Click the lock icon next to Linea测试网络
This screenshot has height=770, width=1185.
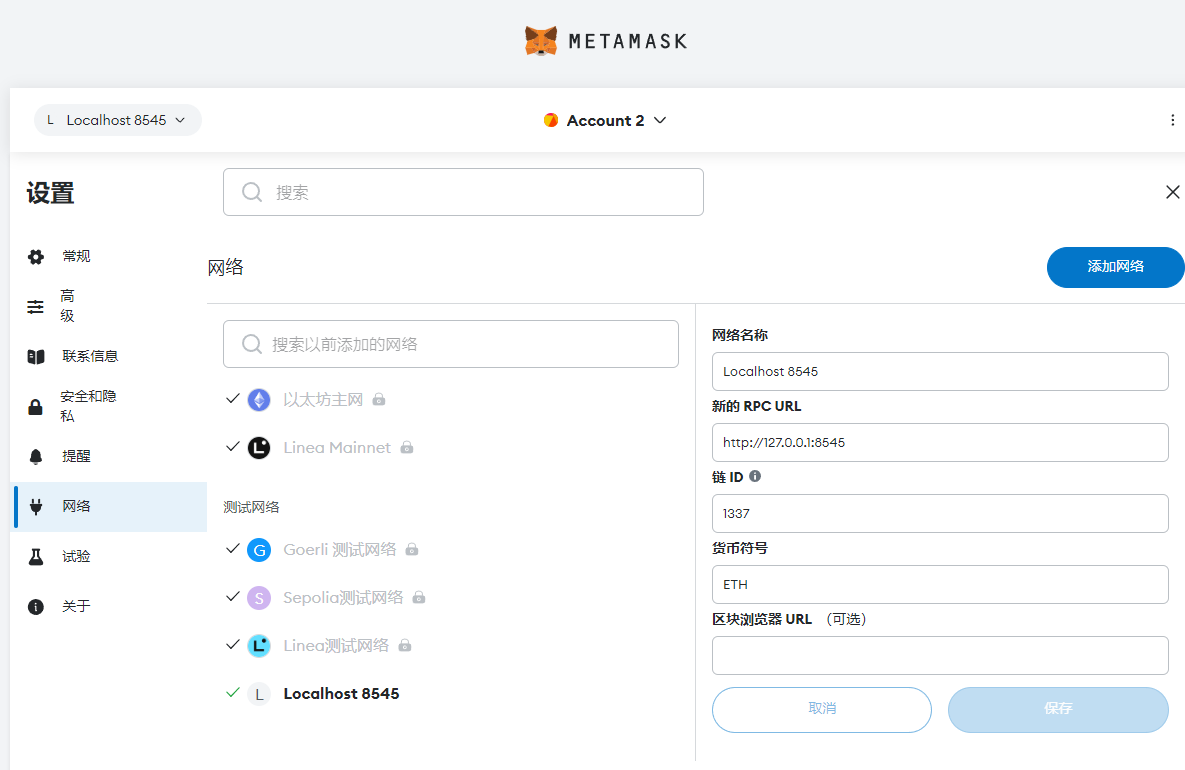click(x=405, y=645)
